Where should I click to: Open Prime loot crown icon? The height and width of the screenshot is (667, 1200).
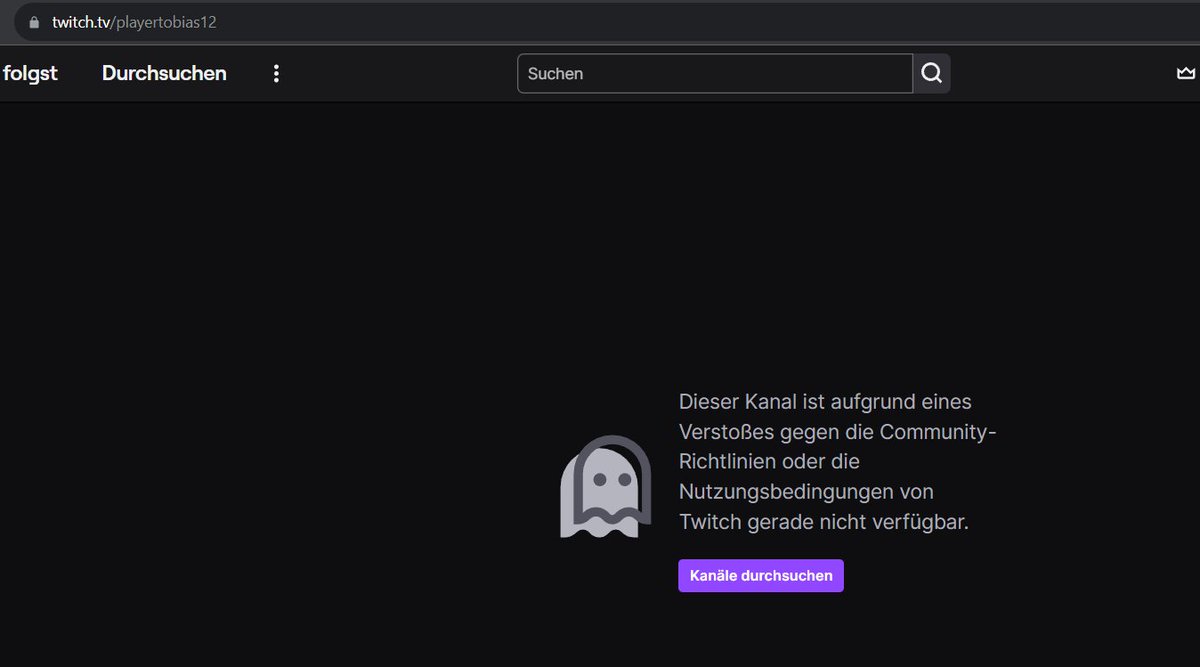point(1186,74)
